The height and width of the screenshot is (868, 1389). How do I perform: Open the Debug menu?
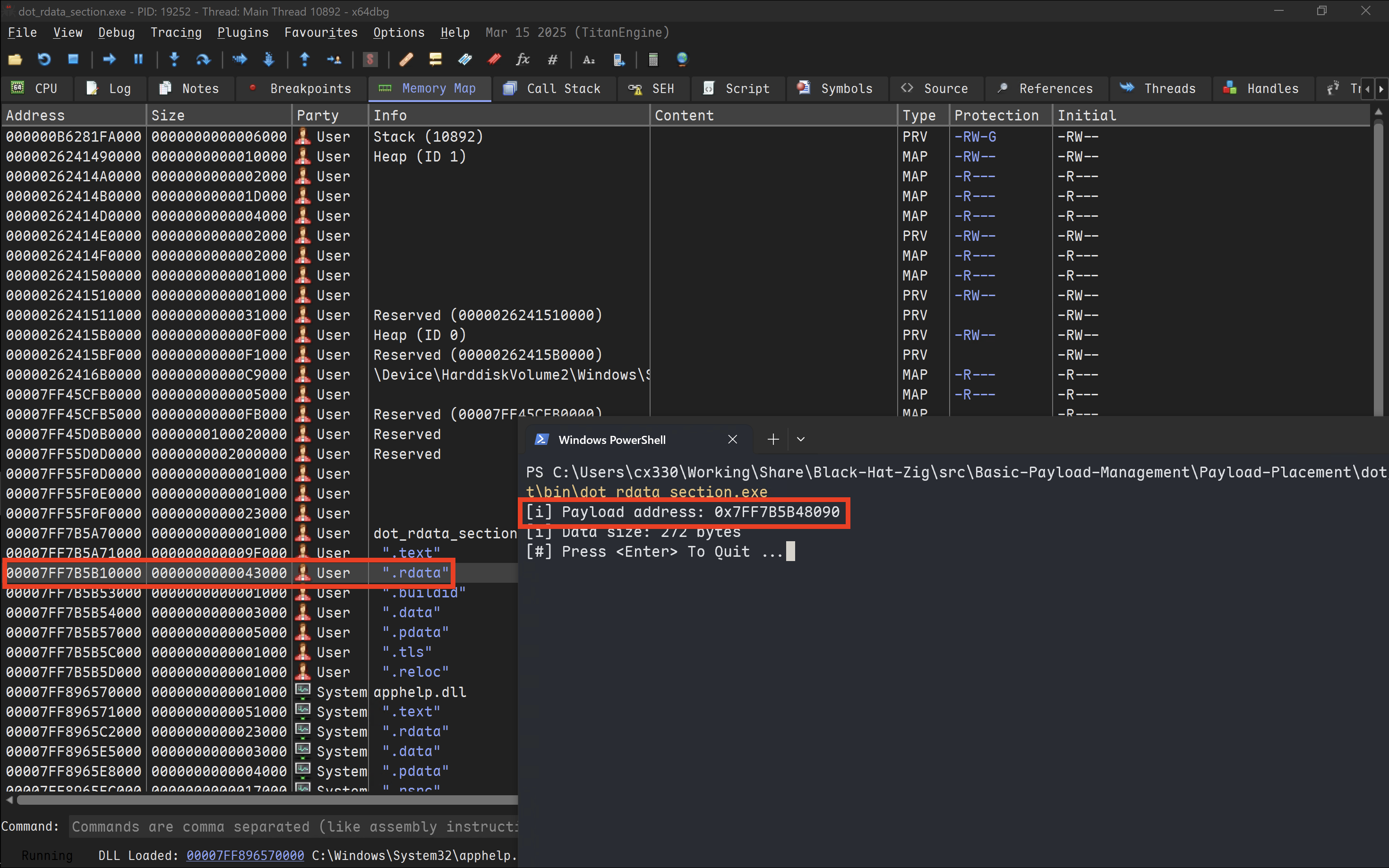tap(117, 33)
